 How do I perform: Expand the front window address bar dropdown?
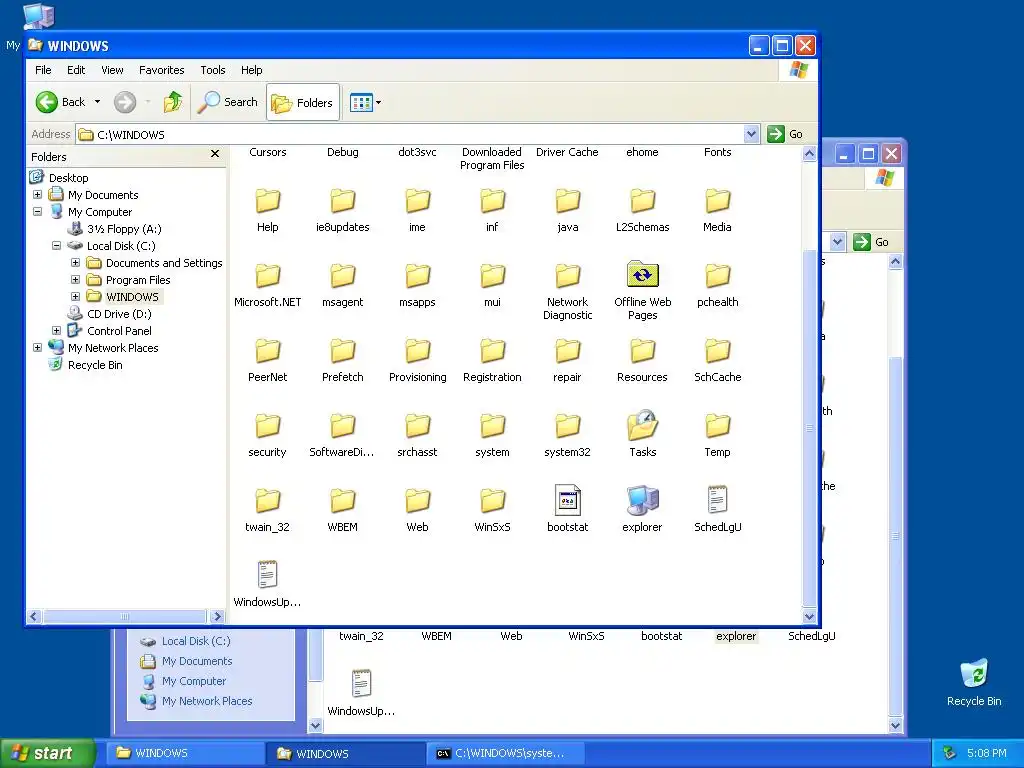click(x=751, y=135)
